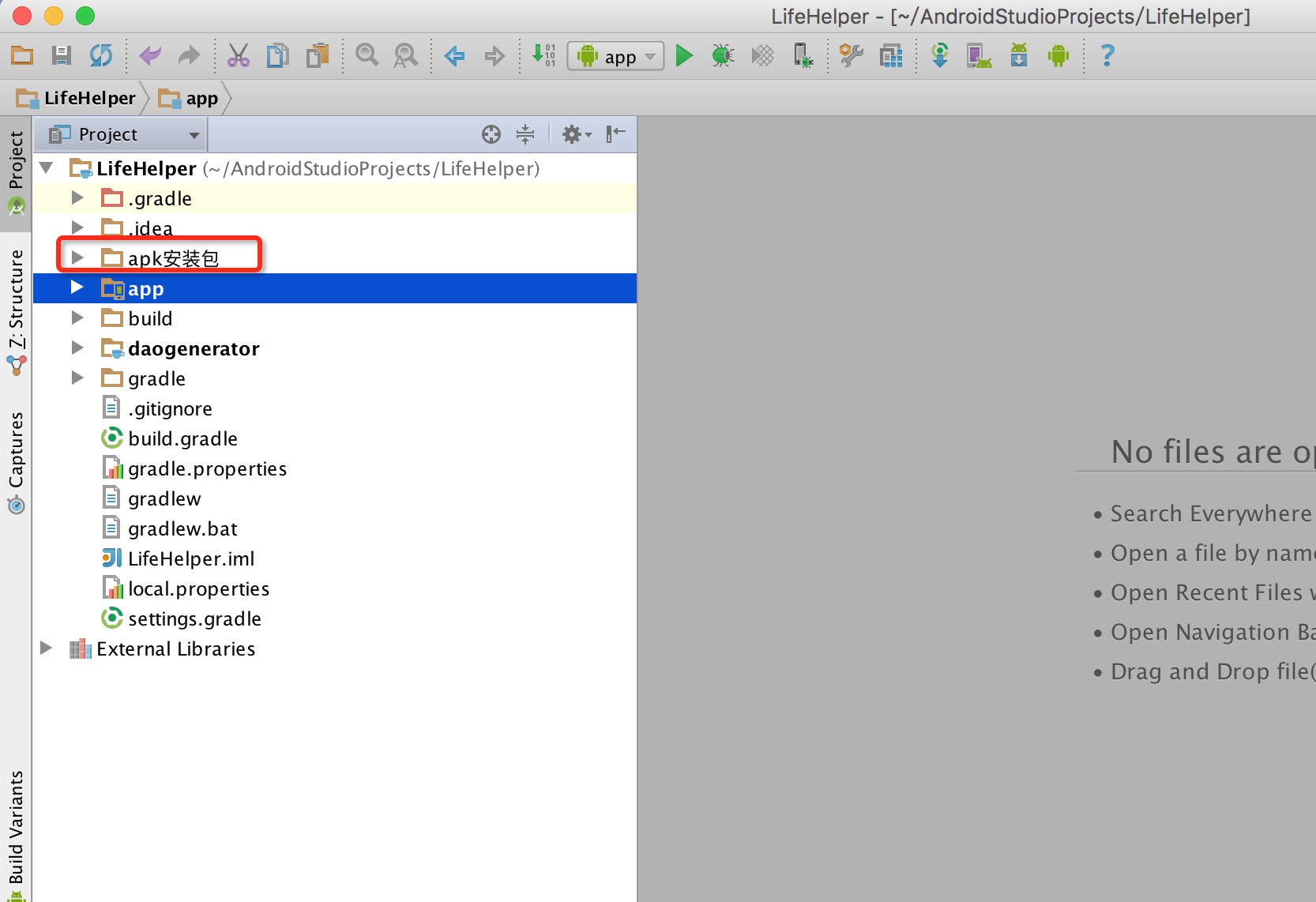This screenshot has width=1316, height=902.
Task: Click LifeHelper in the navigation breadcrumb
Action: tap(77, 98)
